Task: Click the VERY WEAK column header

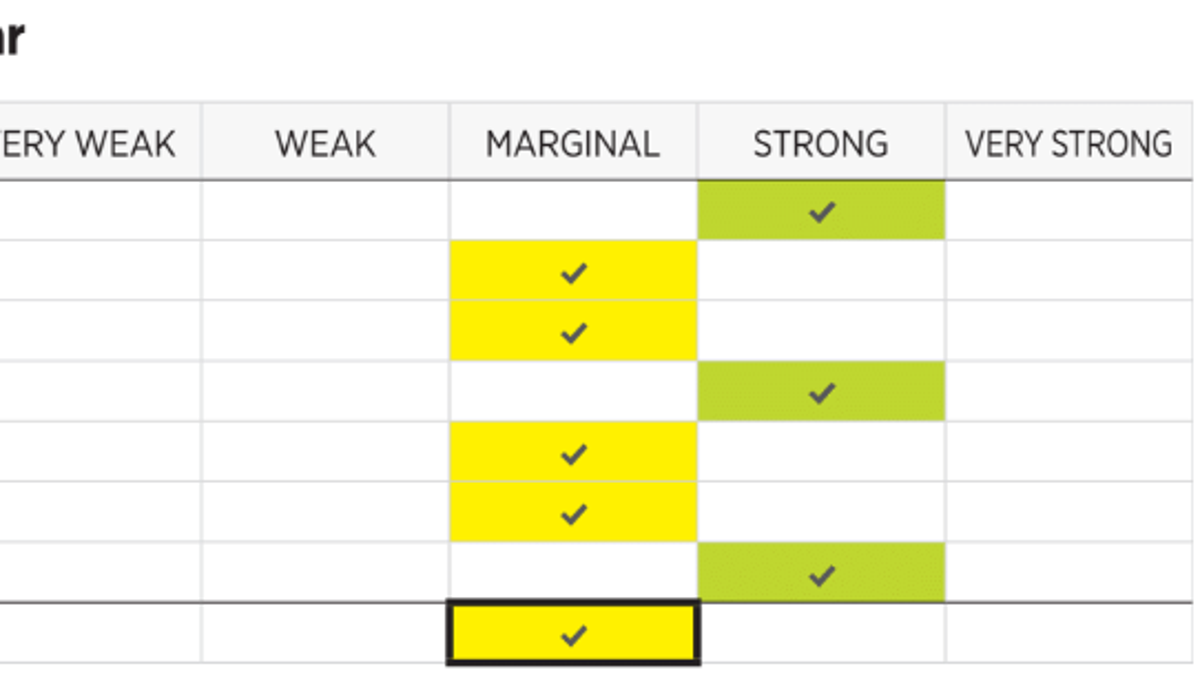Action: (88, 144)
